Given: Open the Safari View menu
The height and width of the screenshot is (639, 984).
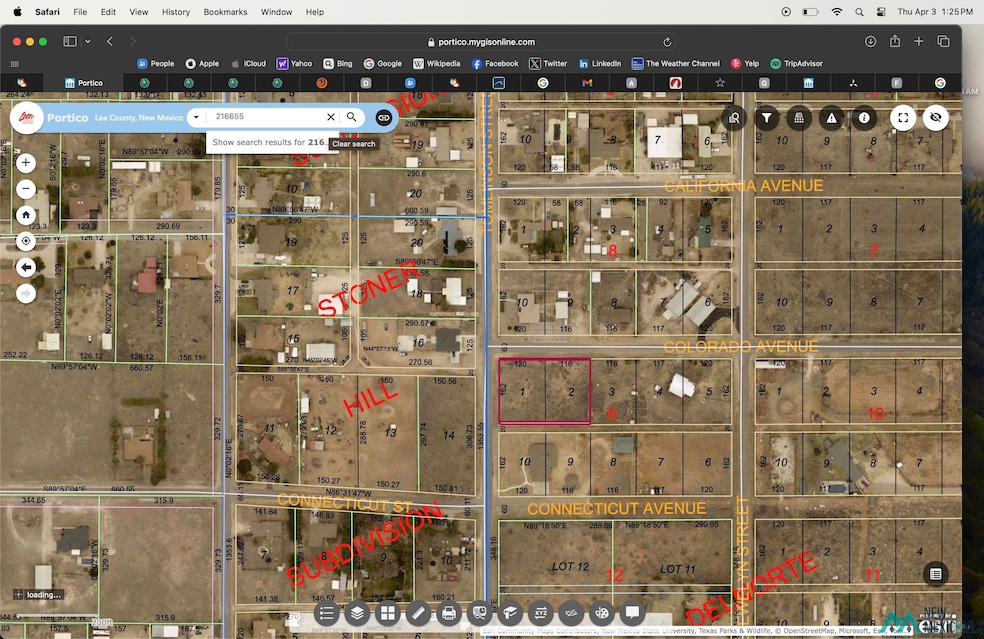Looking at the screenshot, I should coord(139,11).
